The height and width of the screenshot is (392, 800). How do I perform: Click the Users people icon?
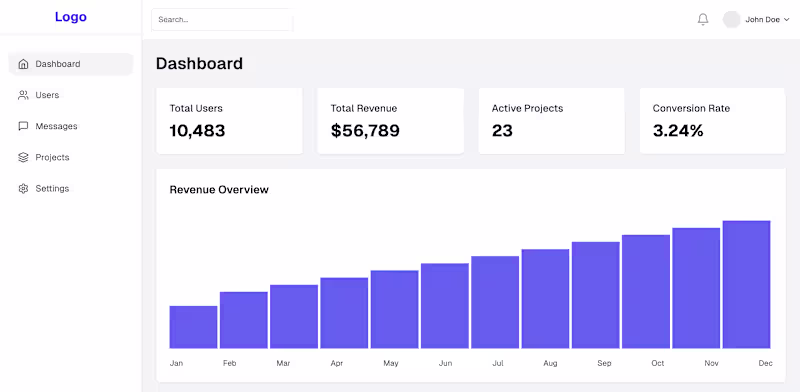click(x=23, y=95)
